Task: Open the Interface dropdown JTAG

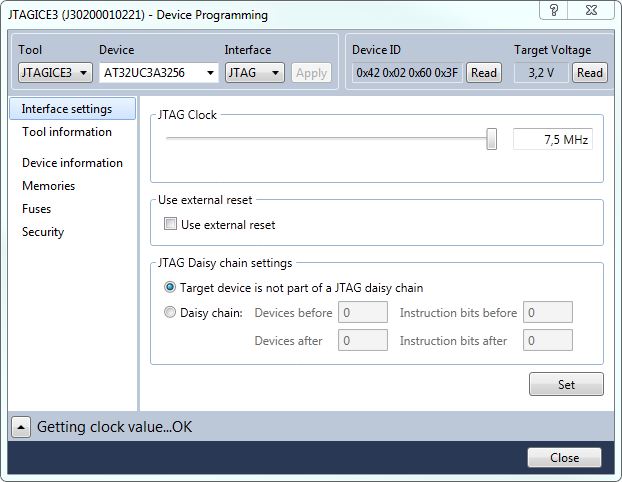Action: [x=254, y=72]
